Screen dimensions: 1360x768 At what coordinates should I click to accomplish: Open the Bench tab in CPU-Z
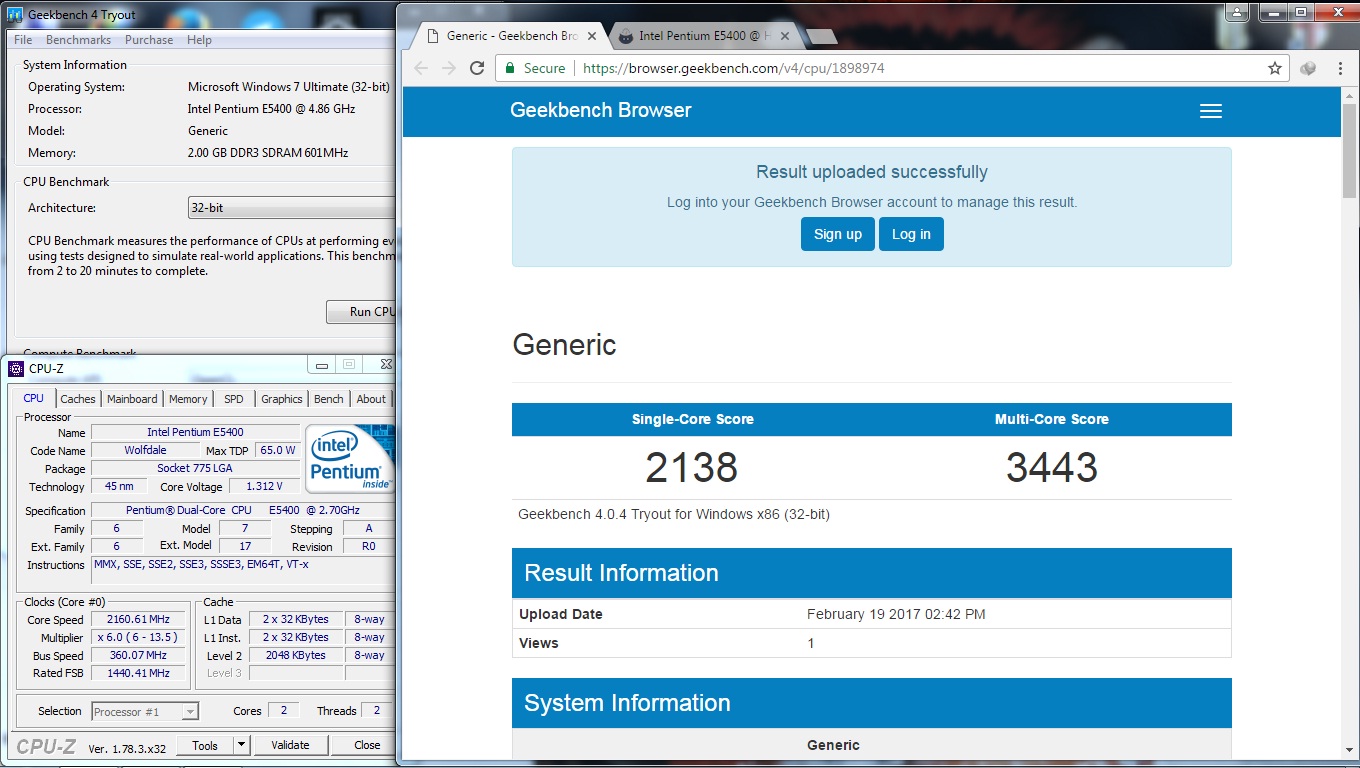[329, 399]
